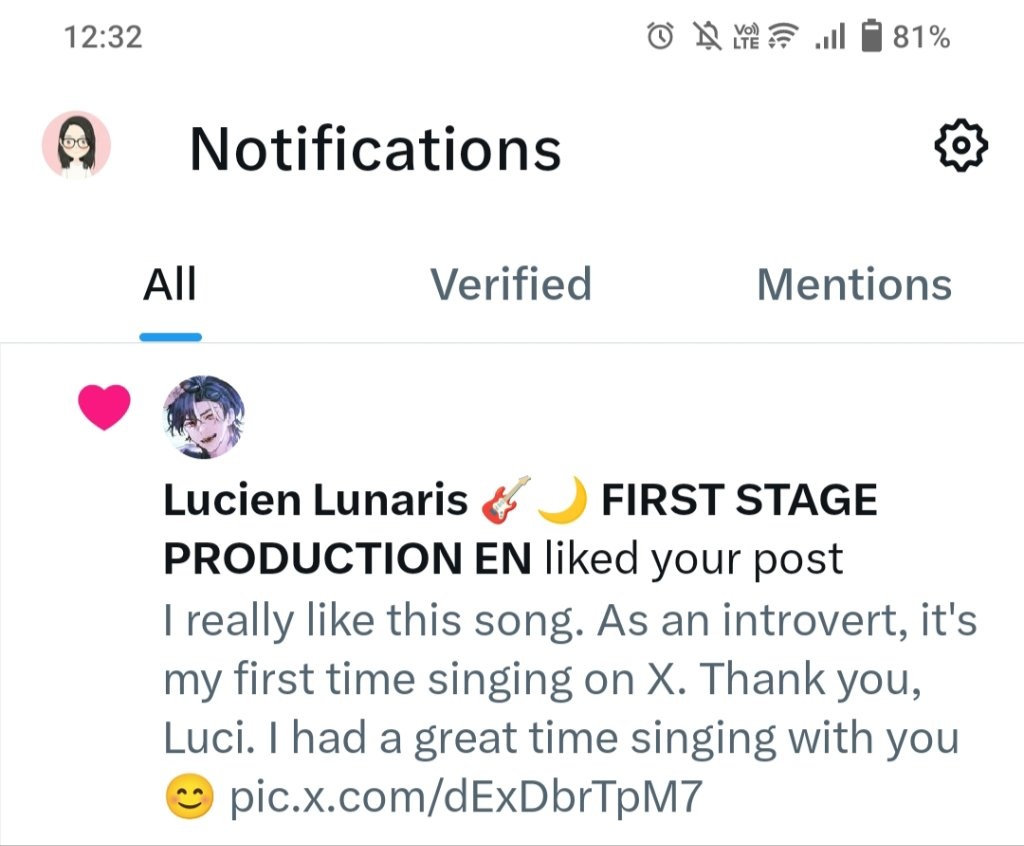
Task: Switch to the Verified tab
Action: pyautogui.click(x=511, y=285)
